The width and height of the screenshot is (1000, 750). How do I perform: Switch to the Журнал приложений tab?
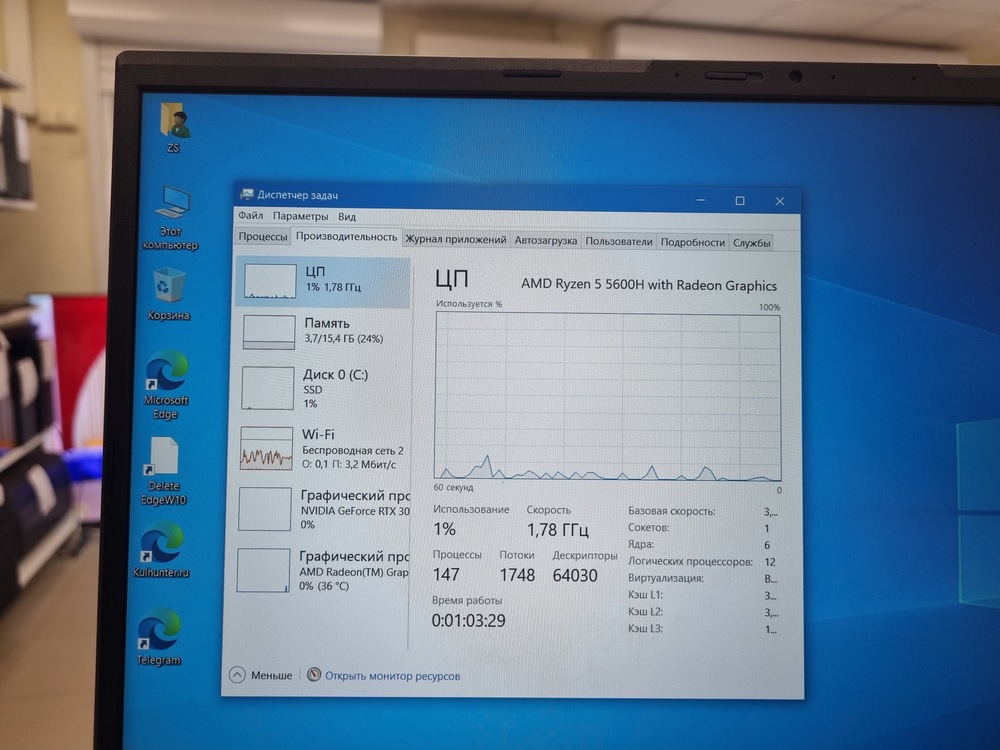(x=456, y=240)
